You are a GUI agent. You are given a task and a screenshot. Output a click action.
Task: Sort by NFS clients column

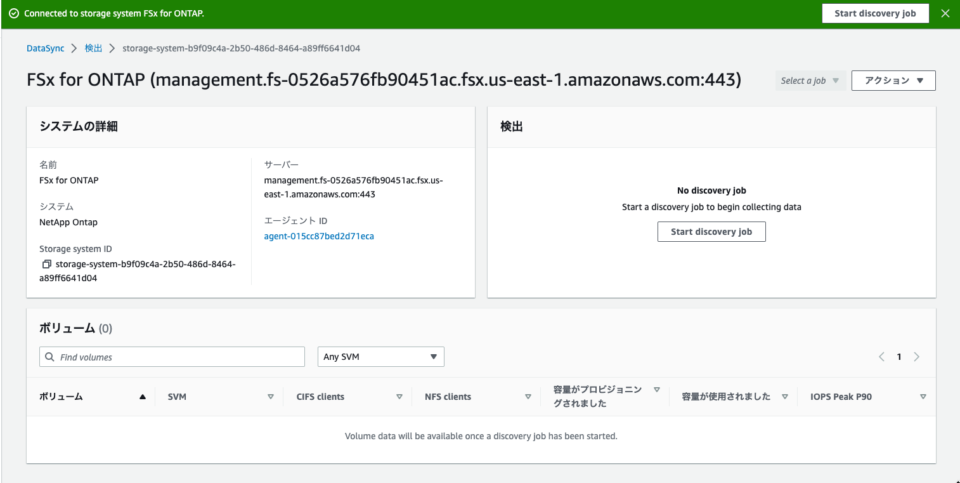coord(528,397)
